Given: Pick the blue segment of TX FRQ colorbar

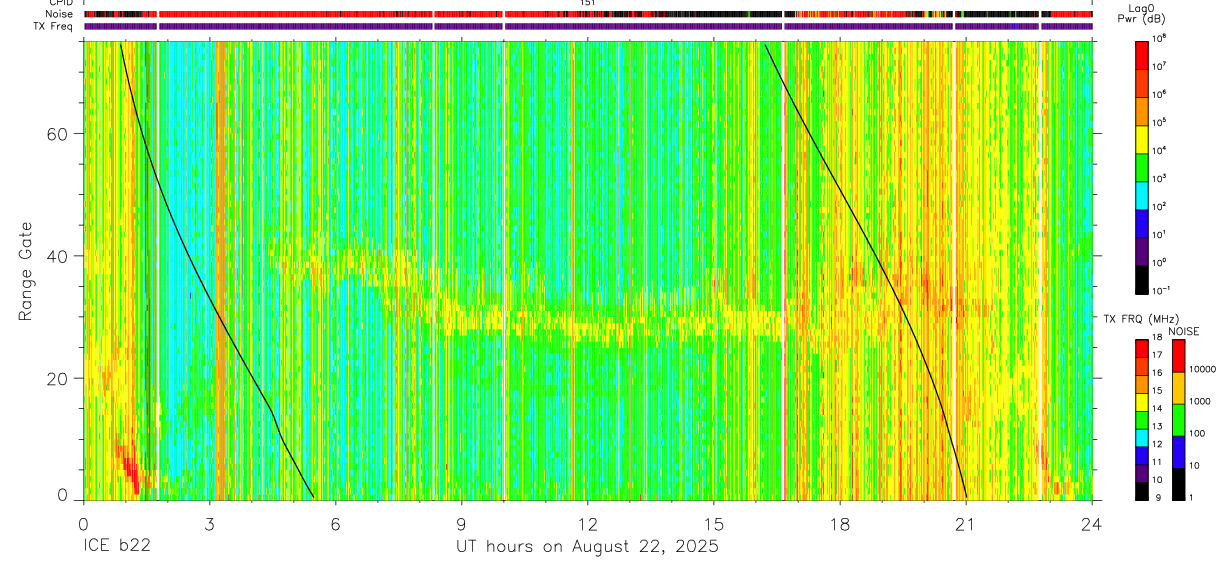Looking at the screenshot, I should (x=1142, y=456).
